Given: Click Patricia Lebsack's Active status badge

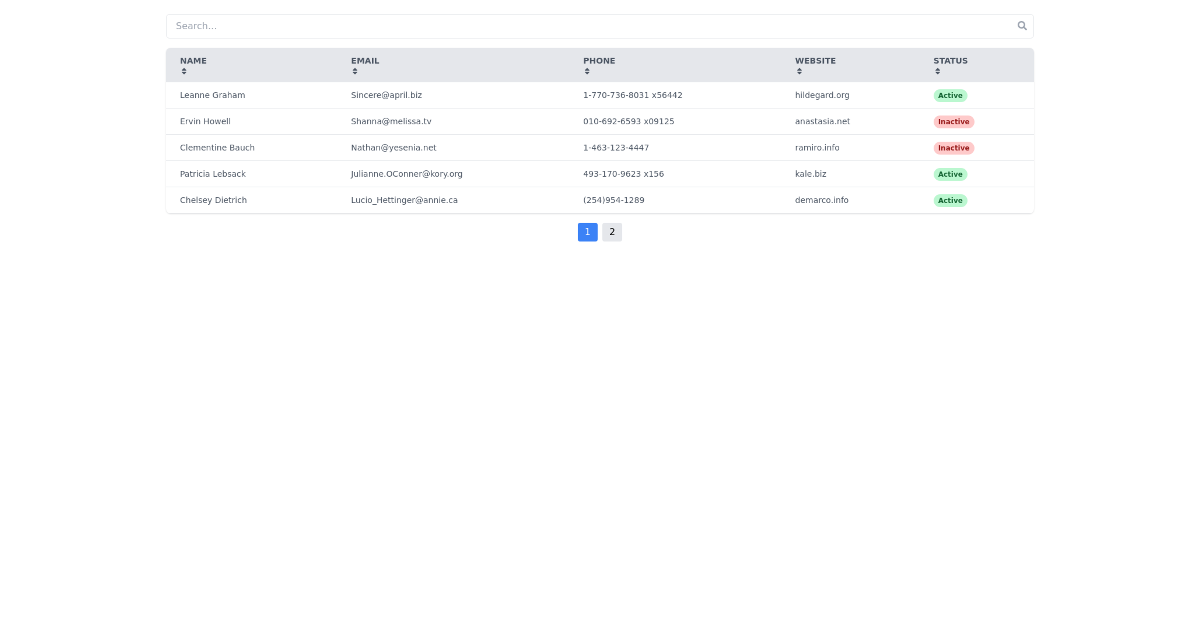Looking at the screenshot, I should tap(950, 174).
